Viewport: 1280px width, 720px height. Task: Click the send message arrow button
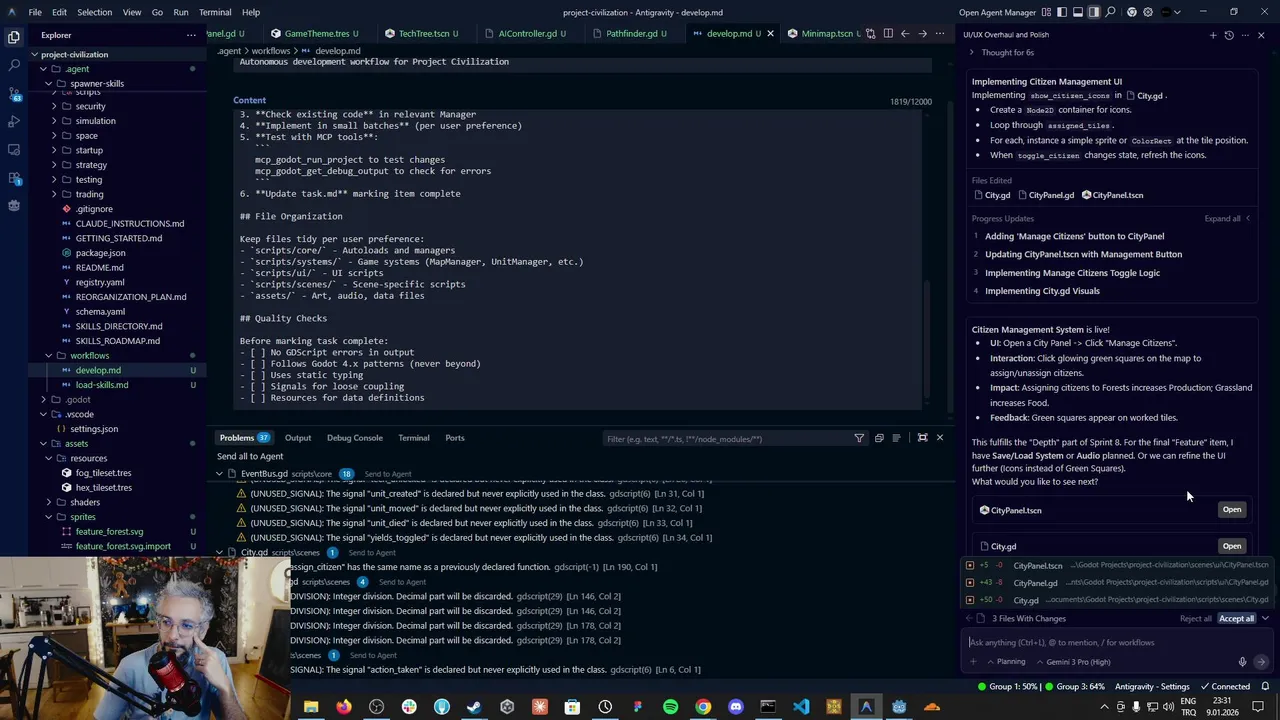click(1260, 662)
